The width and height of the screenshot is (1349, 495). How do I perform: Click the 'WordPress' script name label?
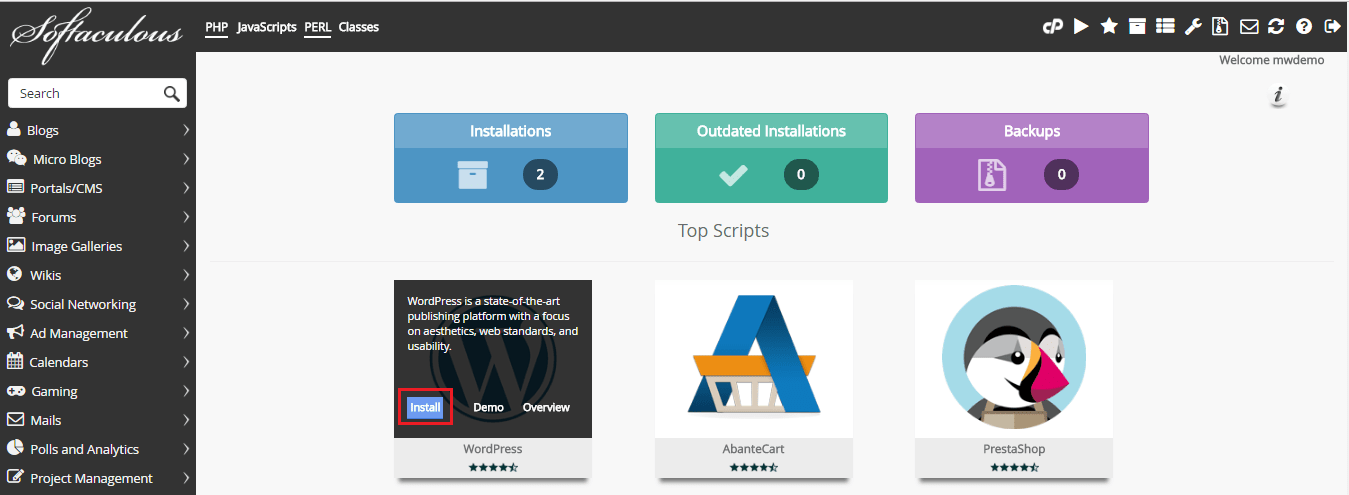(493, 449)
